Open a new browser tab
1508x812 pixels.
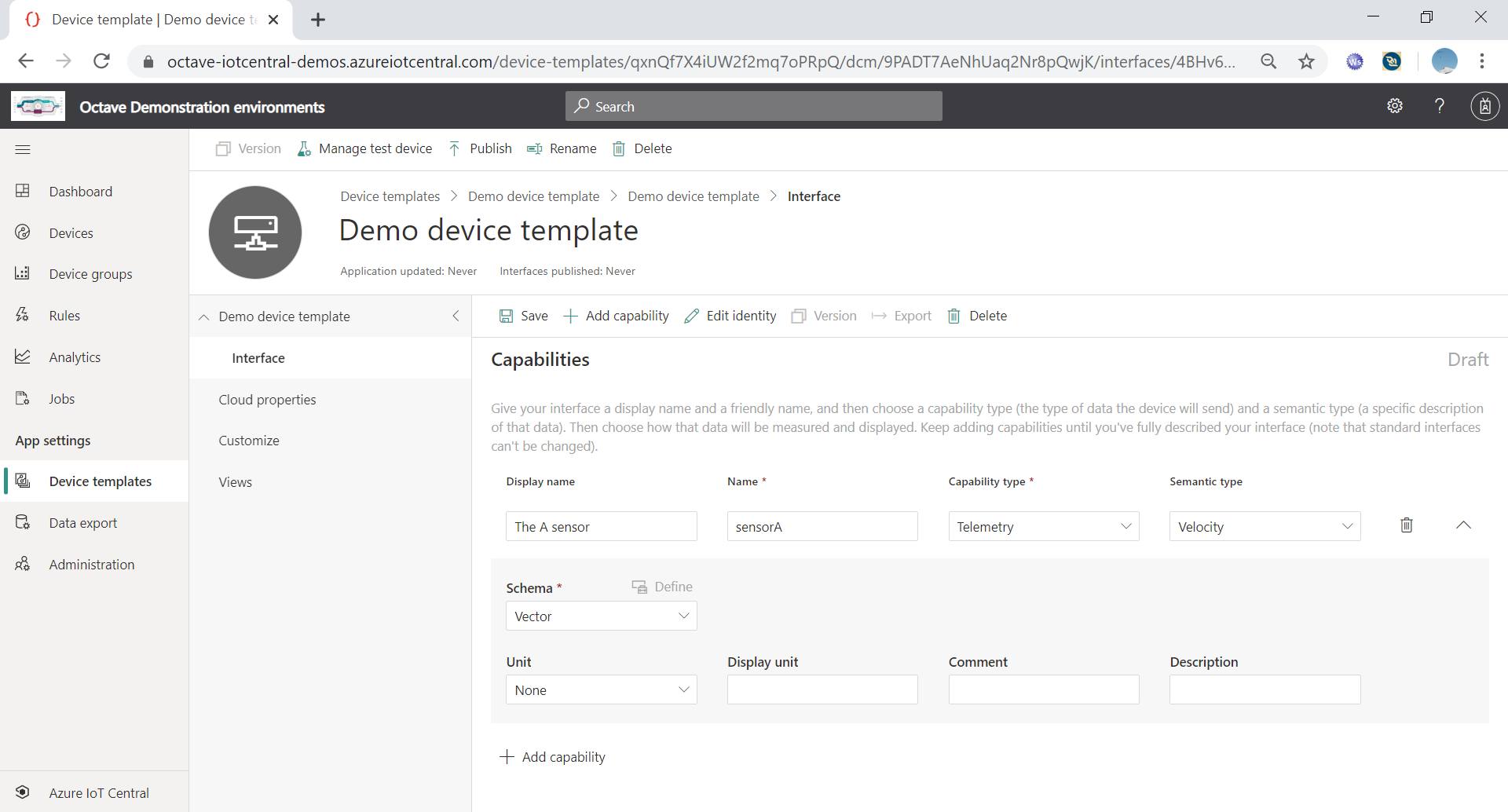coord(318,20)
